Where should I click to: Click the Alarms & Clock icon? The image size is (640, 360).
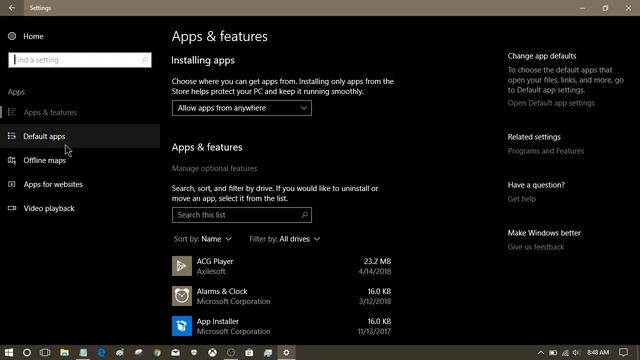[x=182, y=296]
